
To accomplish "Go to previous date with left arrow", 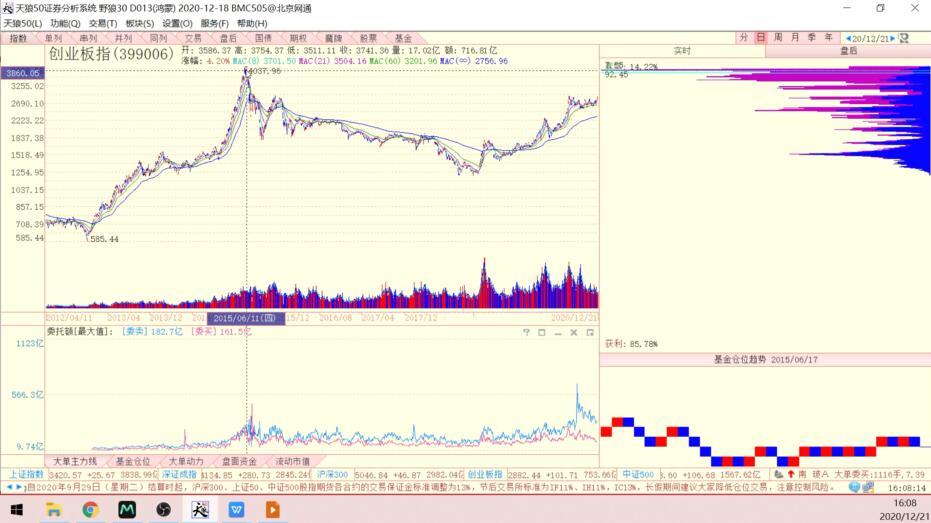I will (x=848, y=39).
